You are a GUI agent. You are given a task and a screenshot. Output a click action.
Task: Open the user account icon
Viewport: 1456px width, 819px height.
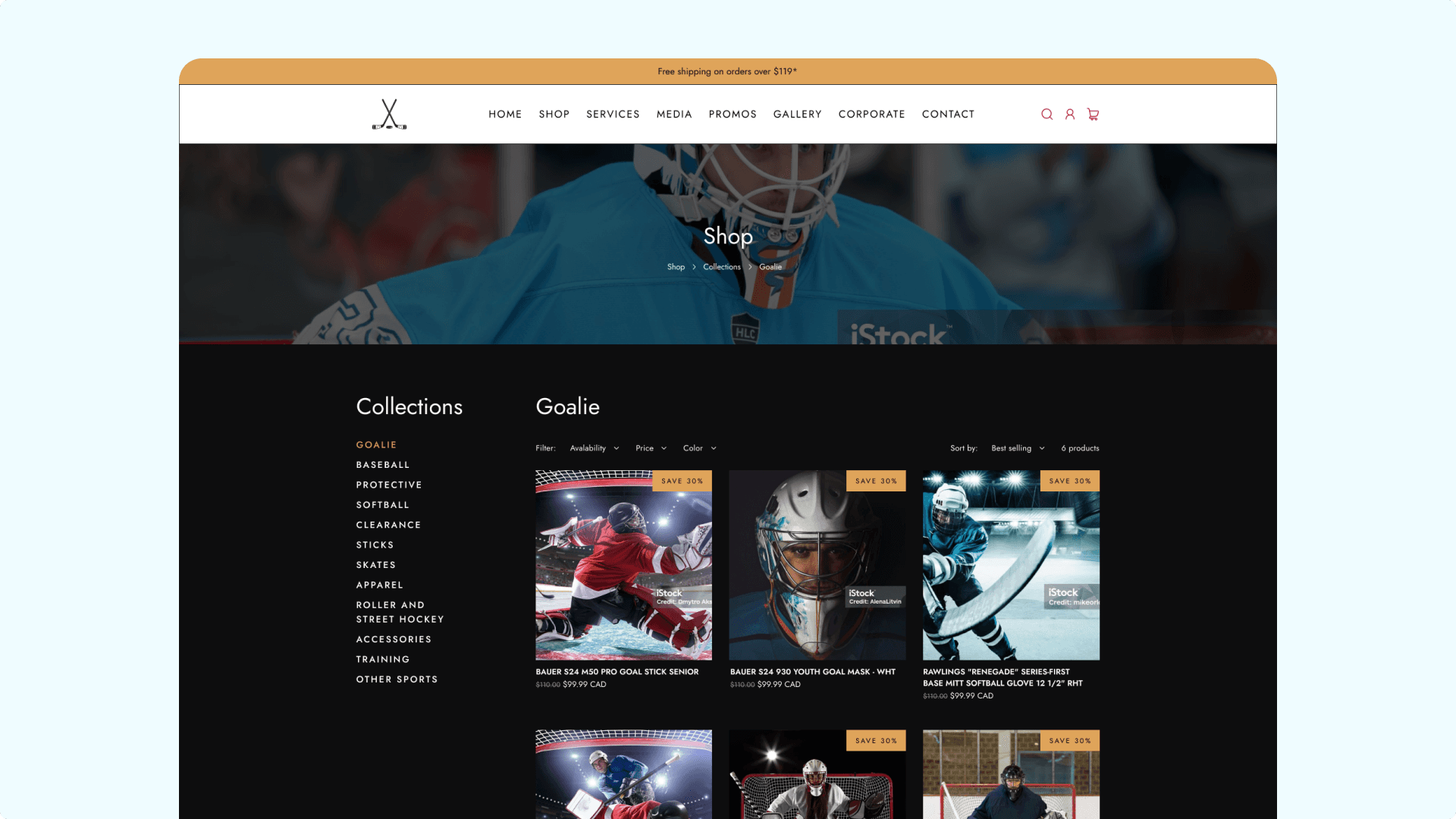pos(1070,115)
